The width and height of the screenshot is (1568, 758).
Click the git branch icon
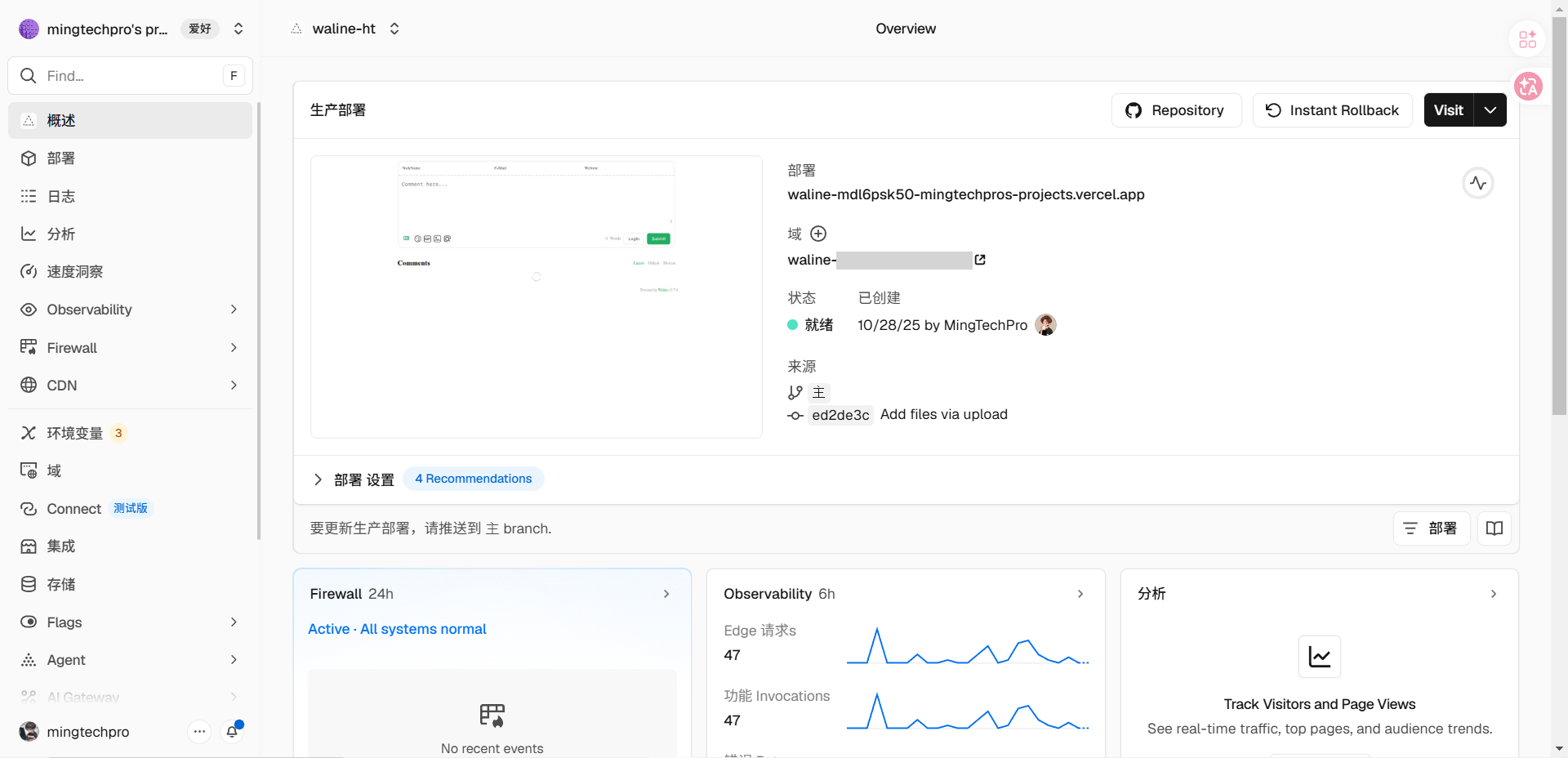(795, 393)
